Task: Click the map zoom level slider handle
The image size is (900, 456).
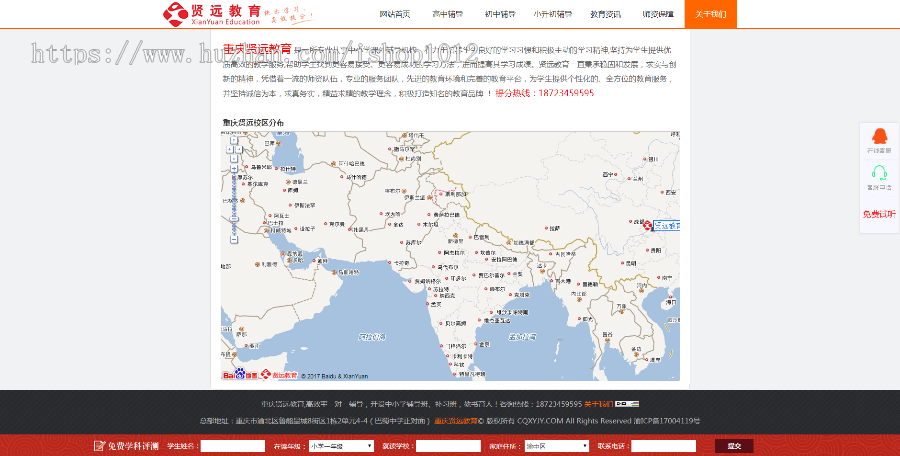Action: pos(234,219)
